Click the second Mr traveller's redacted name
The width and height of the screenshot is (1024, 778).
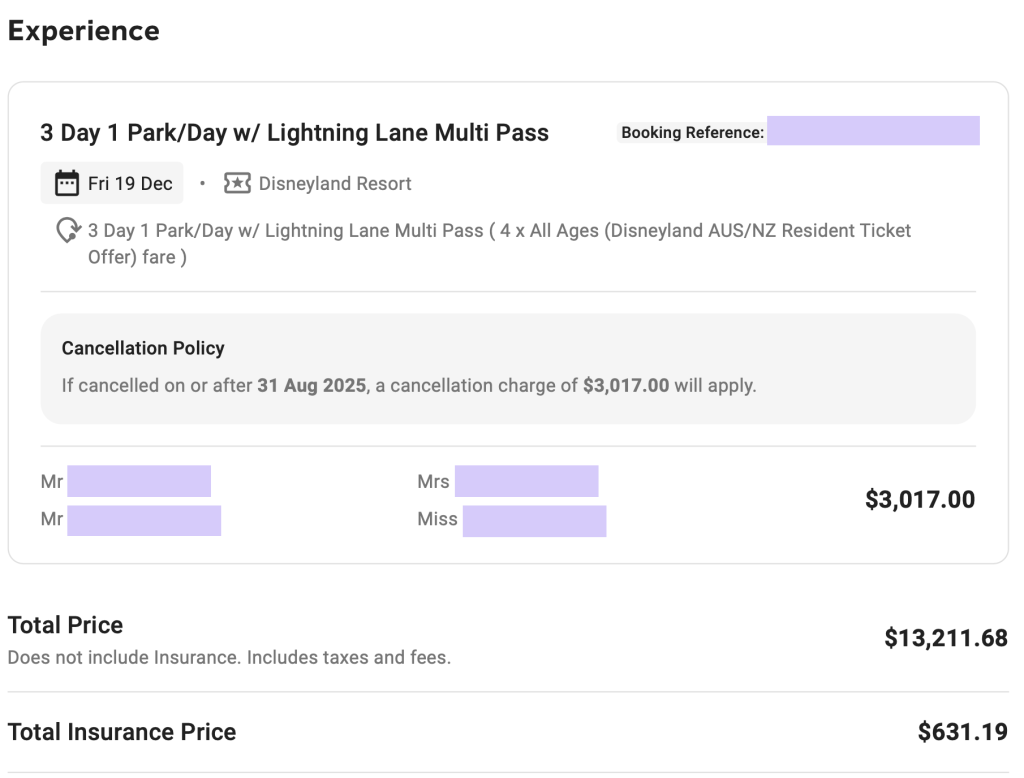tap(144, 520)
